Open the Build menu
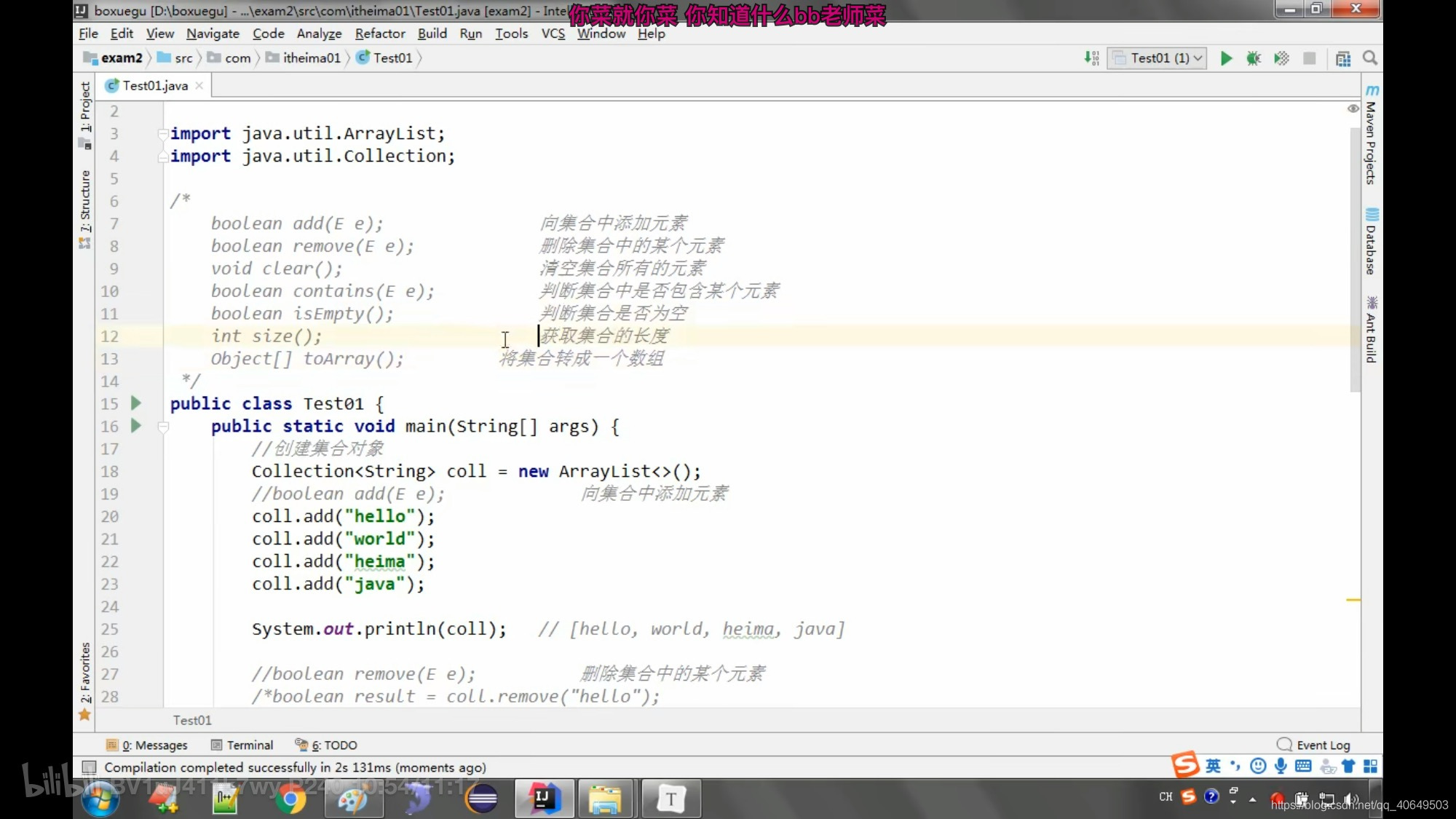This screenshot has width=1456, height=819. (x=432, y=33)
